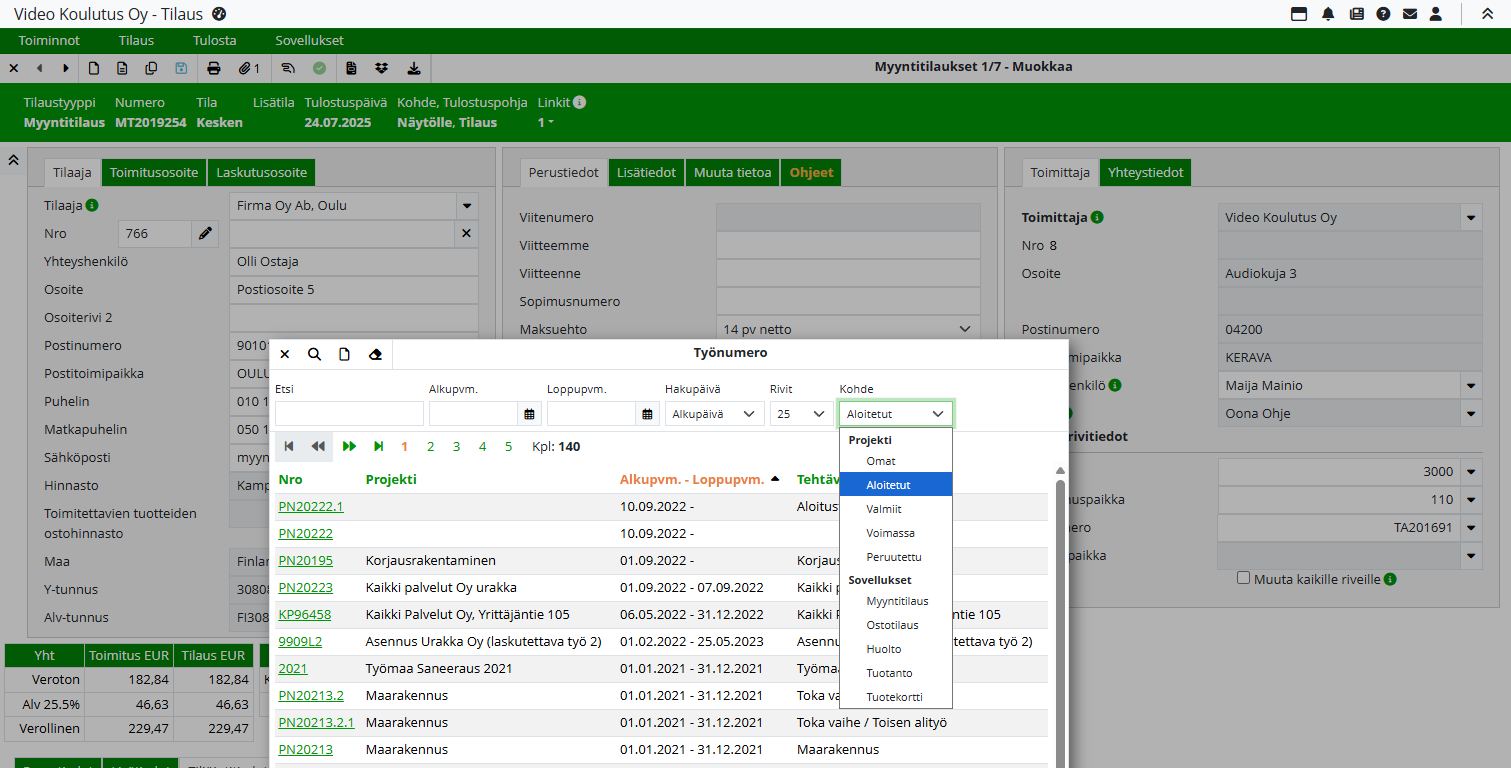1511x768 pixels.
Task: Open the Hakupäivä dropdown
Action: pos(714,414)
